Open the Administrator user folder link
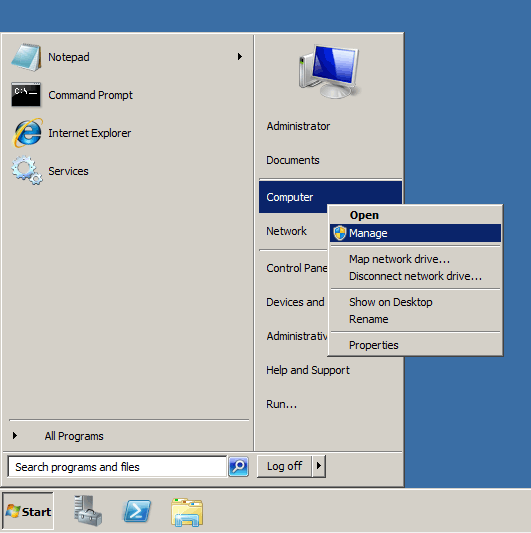Screen dimensions: 531x533 [298, 126]
